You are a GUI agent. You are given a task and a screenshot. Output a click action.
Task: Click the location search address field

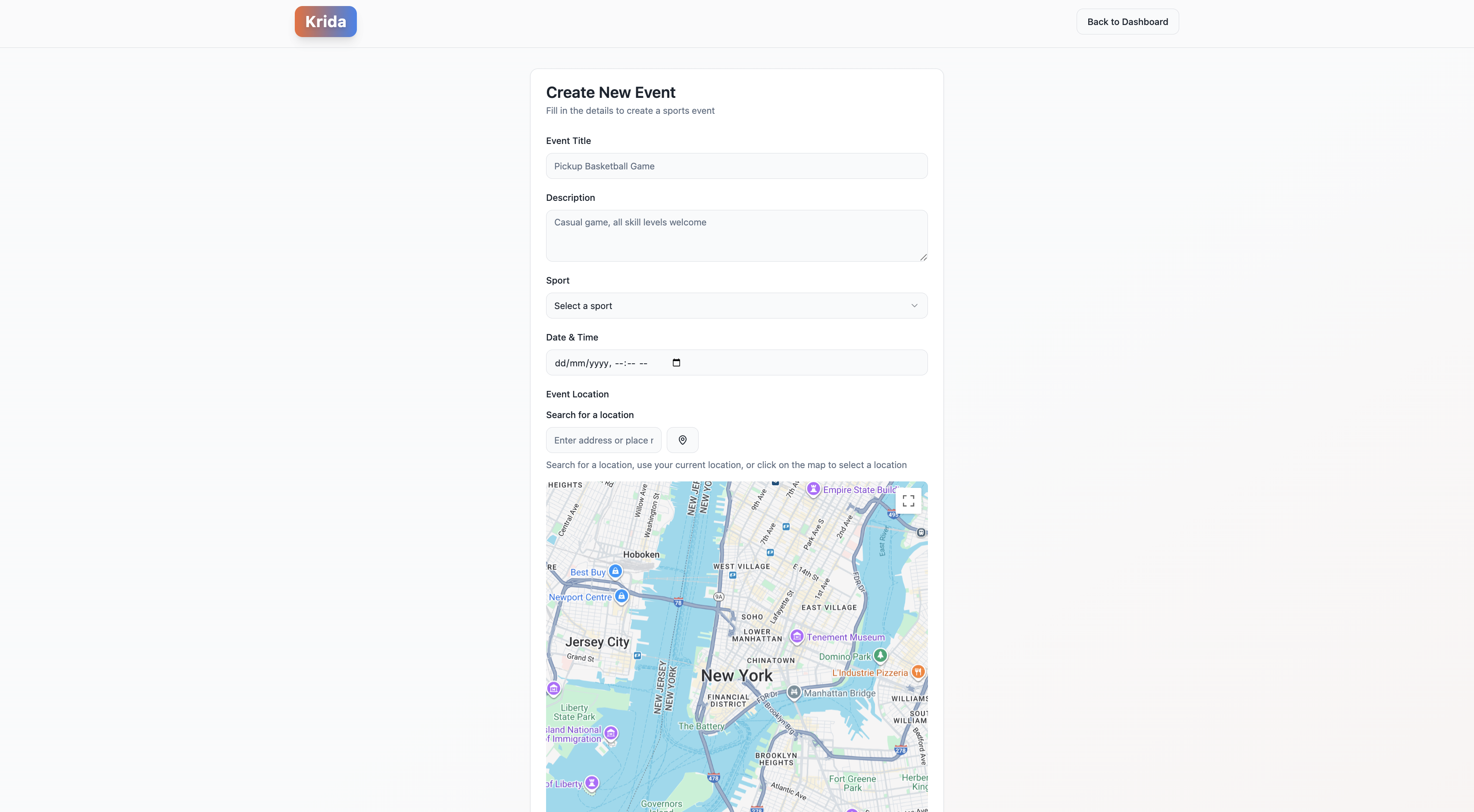point(603,440)
